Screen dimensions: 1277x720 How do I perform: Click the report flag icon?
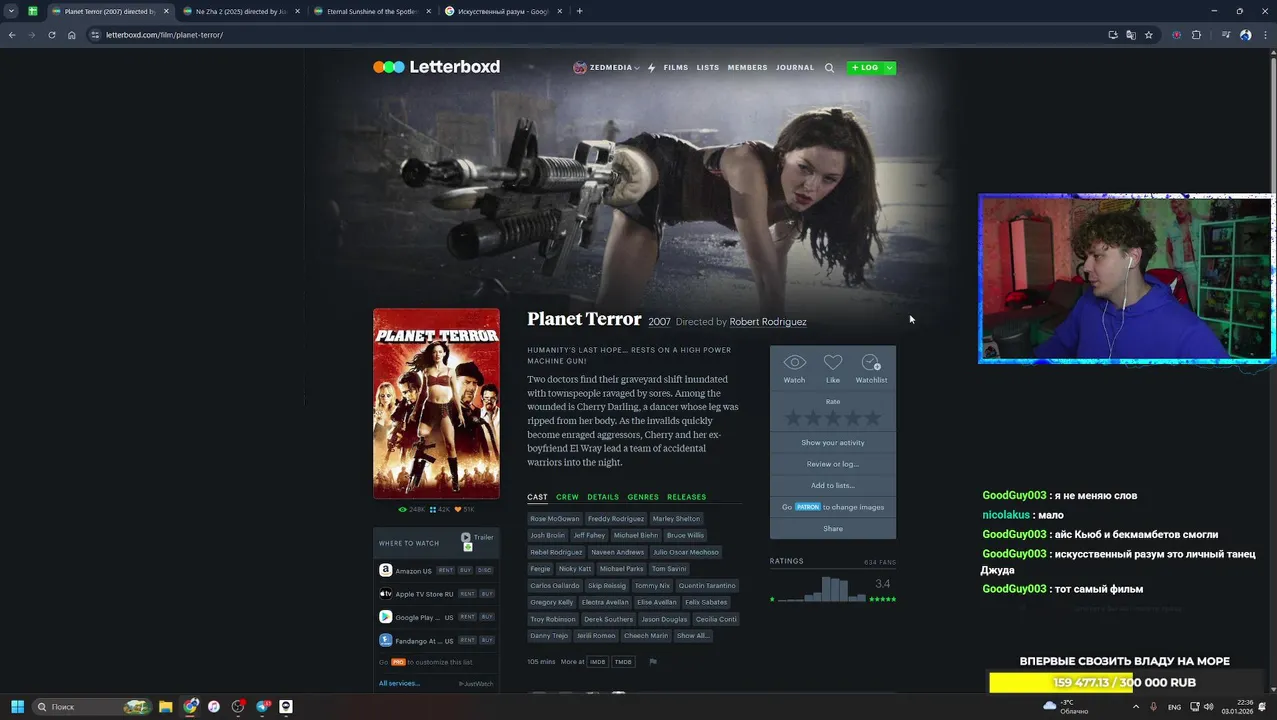click(653, 662)
